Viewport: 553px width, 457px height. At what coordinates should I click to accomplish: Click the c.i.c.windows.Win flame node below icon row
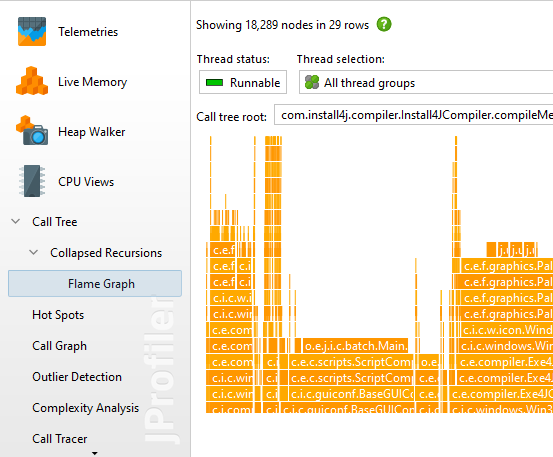(x=506, y=346)
